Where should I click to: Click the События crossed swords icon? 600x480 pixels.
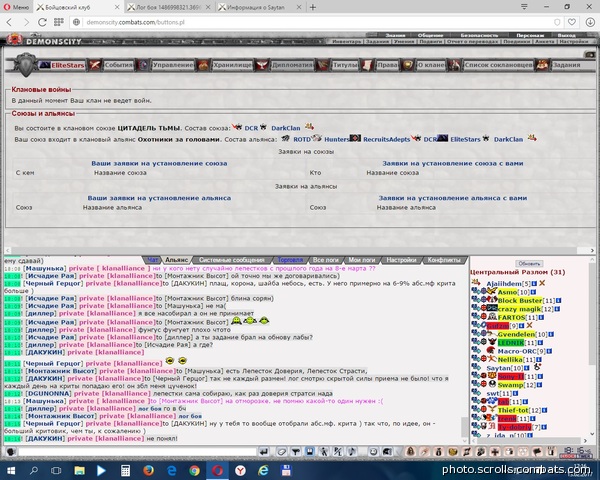tap(95, 65)
